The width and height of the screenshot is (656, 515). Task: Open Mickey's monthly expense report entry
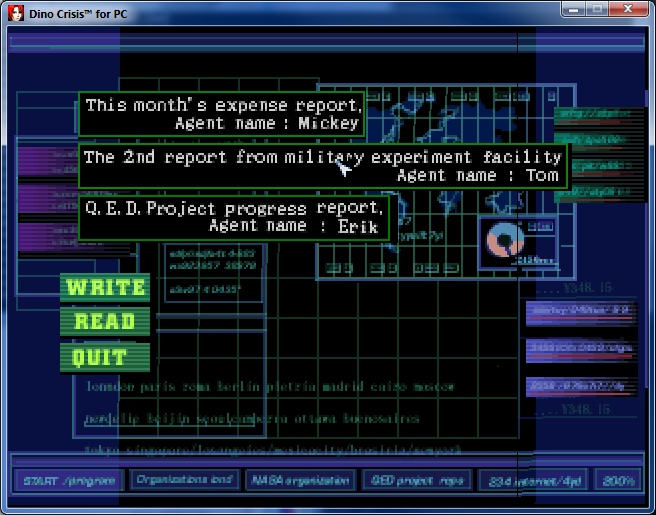[222, 114]
